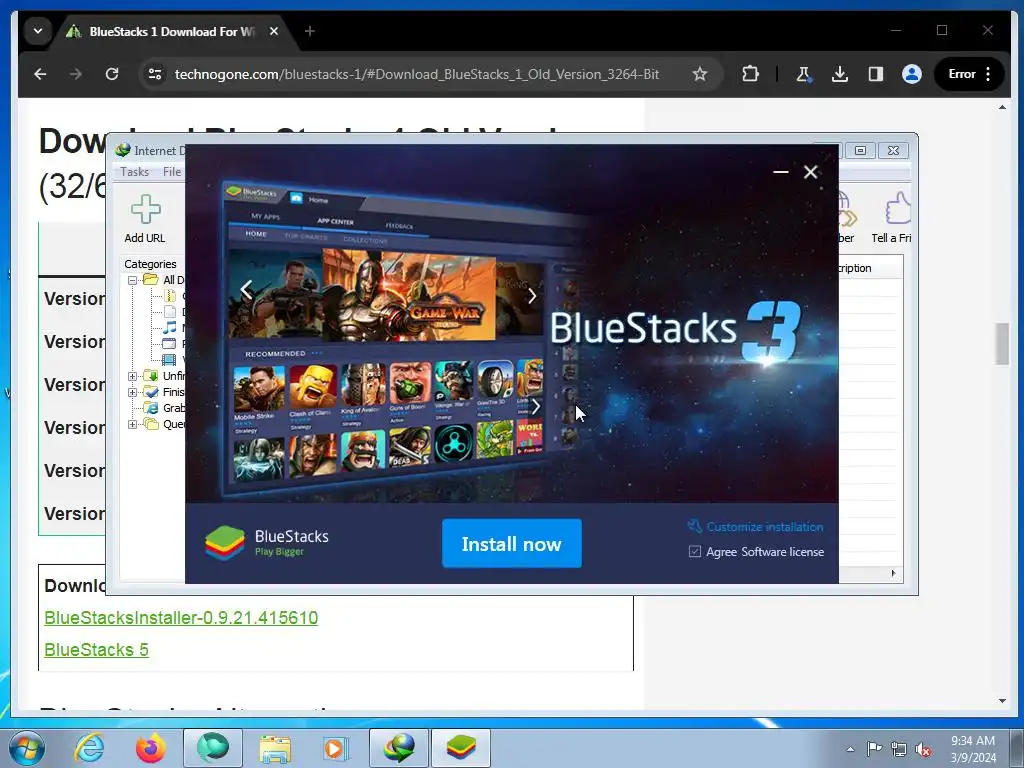Click the forward navigation arrow in Chrome
This screenshot has height=768, width=1024.
(x=76, y=74)
